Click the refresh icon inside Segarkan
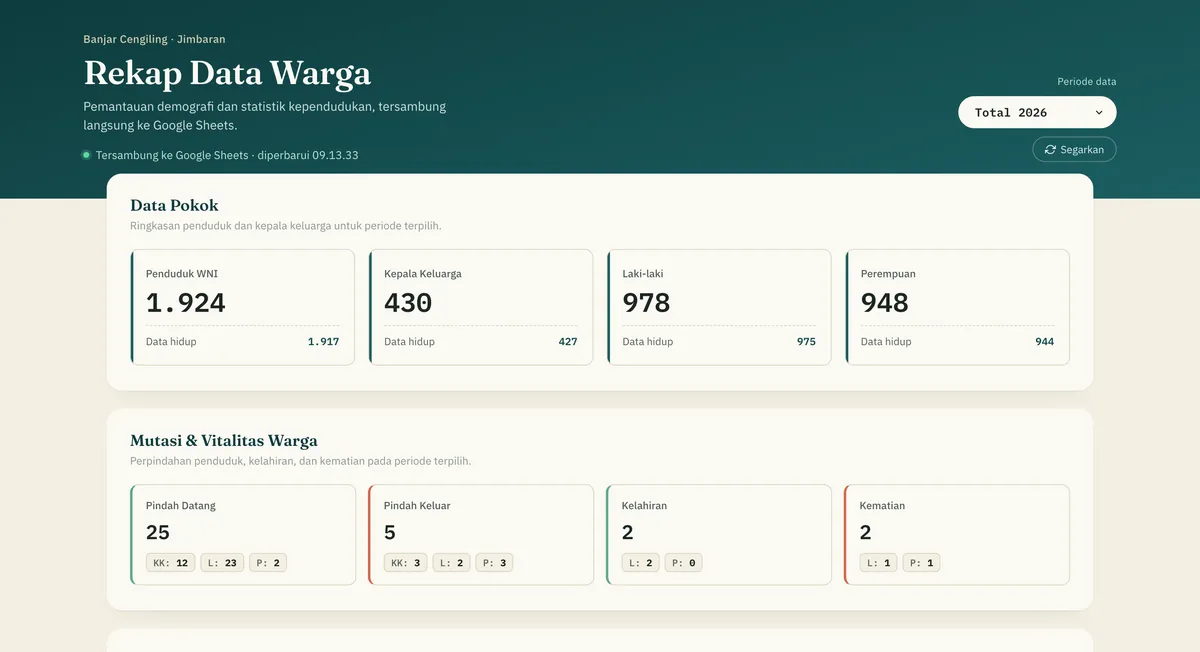Image resolution: width=1200 pixels, height=652 pixels. point(1050,149)
